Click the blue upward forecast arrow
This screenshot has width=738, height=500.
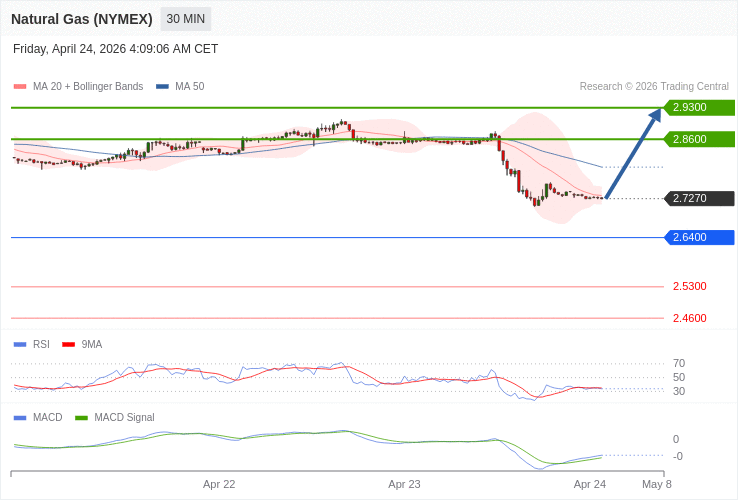pyautogui.click(x=633, y=153)
